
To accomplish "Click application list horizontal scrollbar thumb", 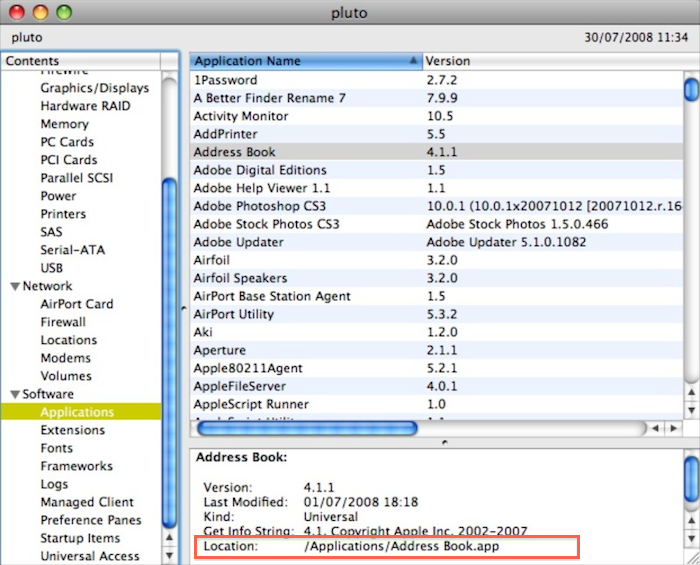I will tap(307, 428).
